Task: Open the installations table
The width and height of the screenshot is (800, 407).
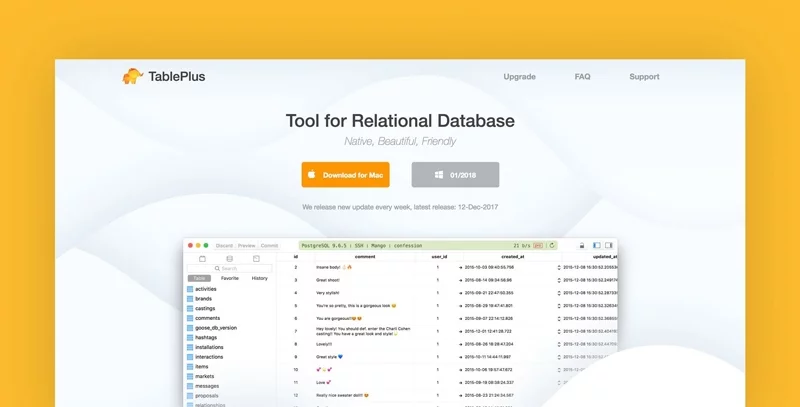Action: [x=205, y=347]
